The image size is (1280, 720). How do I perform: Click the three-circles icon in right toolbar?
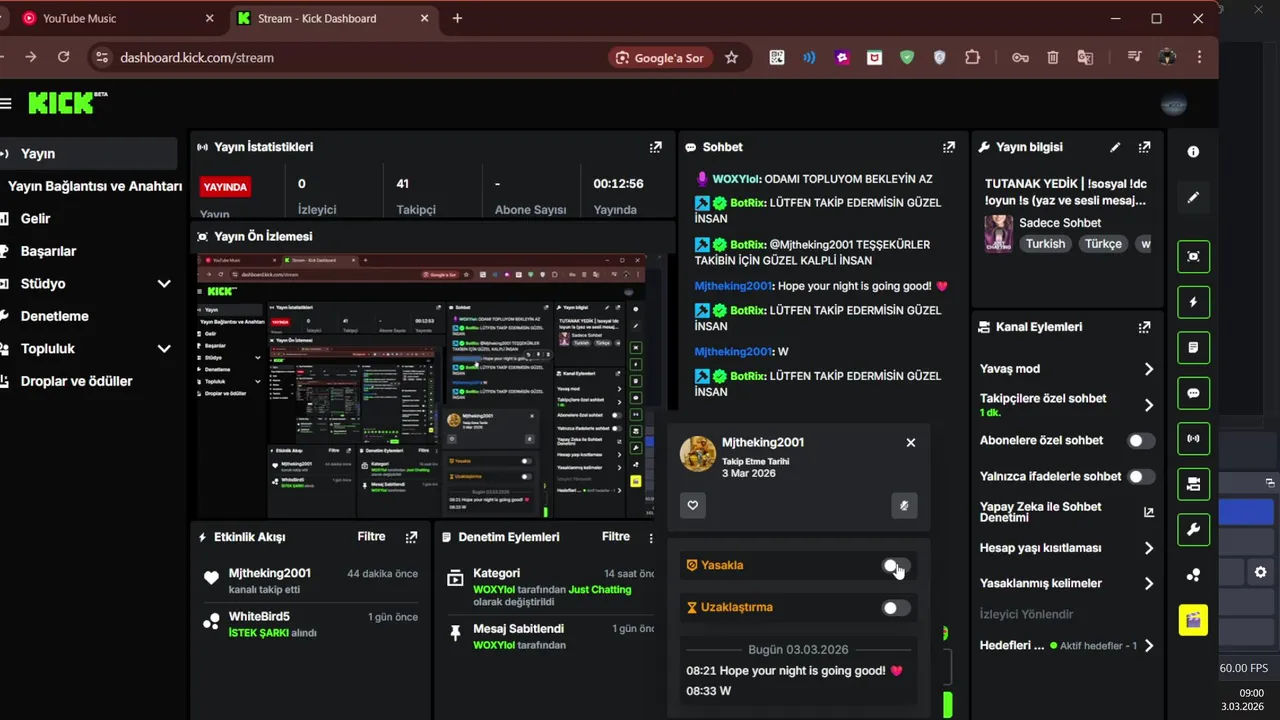coord(1193,575)
